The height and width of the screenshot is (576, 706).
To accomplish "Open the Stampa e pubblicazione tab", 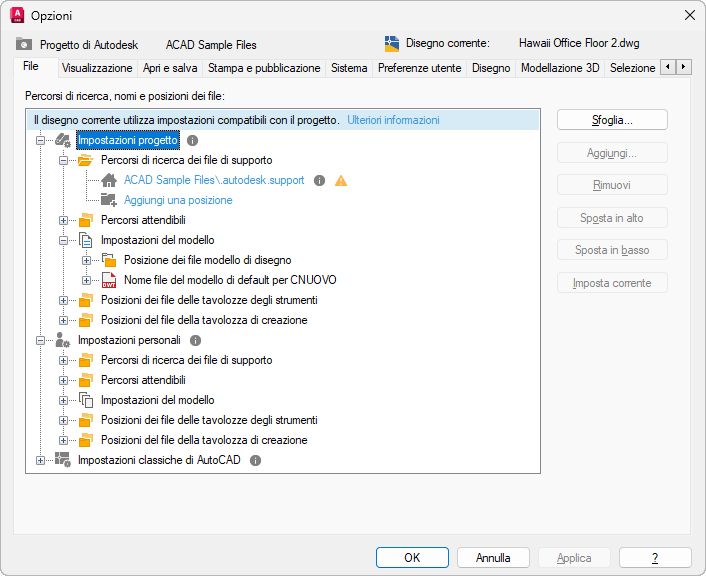I will [x=264, y=68].
